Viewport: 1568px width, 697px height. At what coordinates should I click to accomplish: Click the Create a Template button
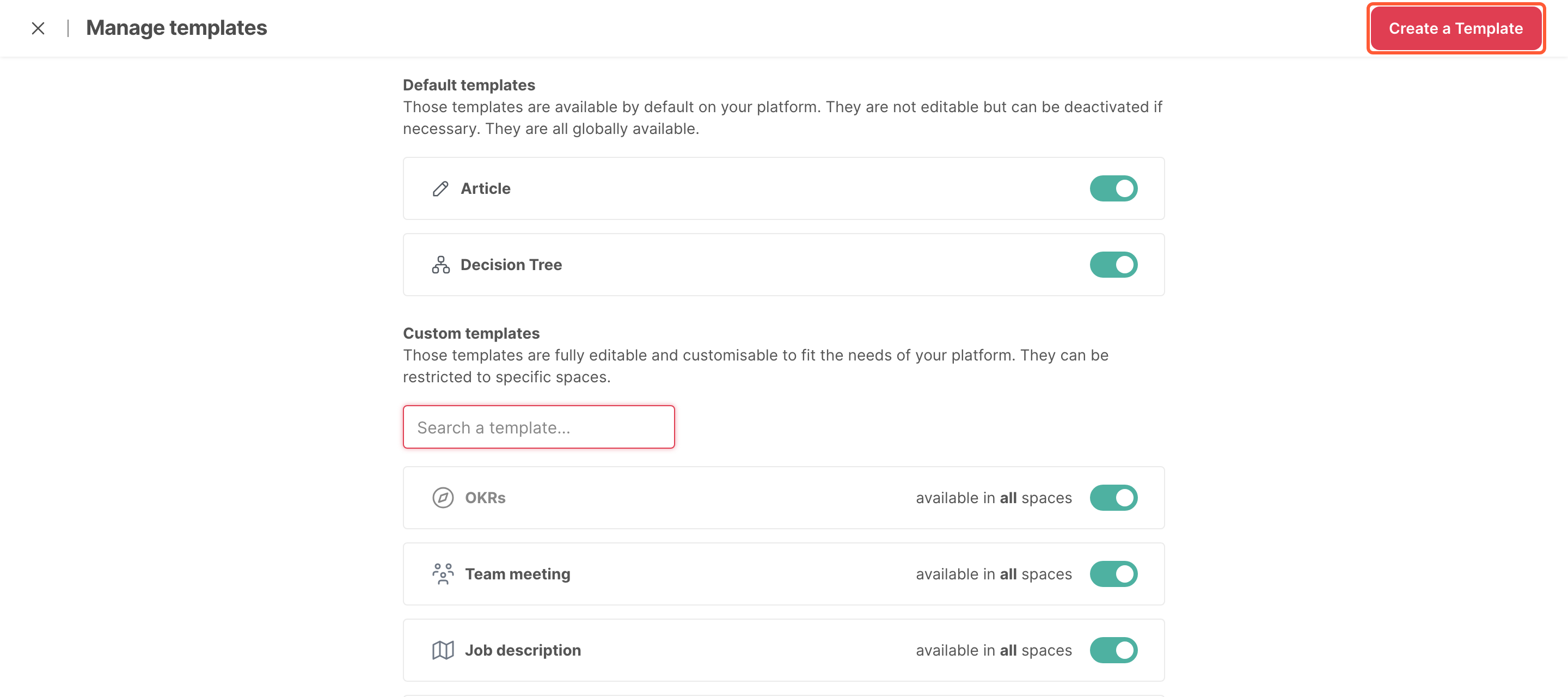click(1455, 29)
